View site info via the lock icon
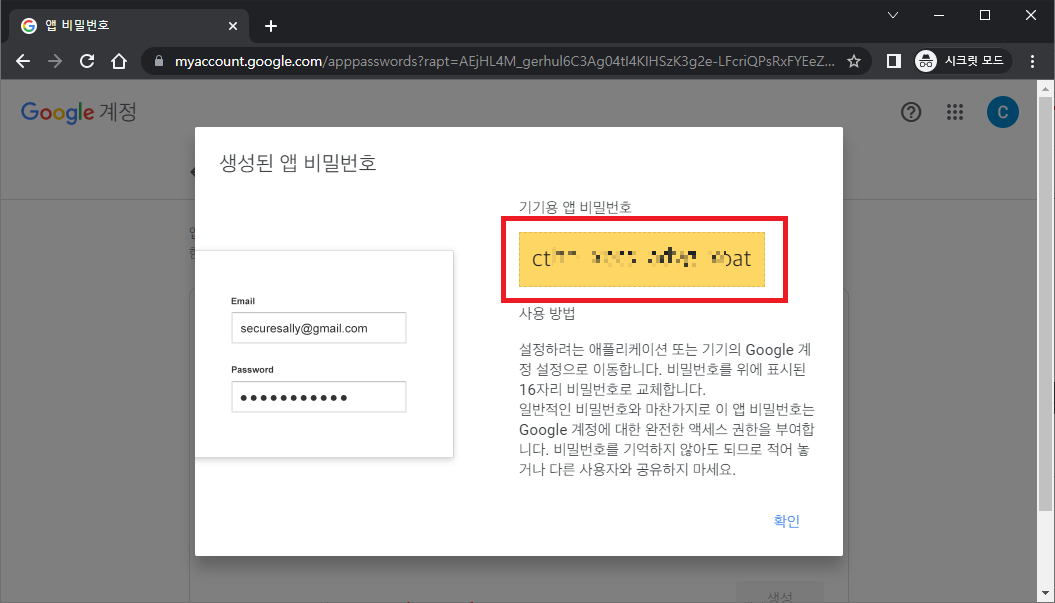Viewport: 1055px width, 603px height. [159, 61]
